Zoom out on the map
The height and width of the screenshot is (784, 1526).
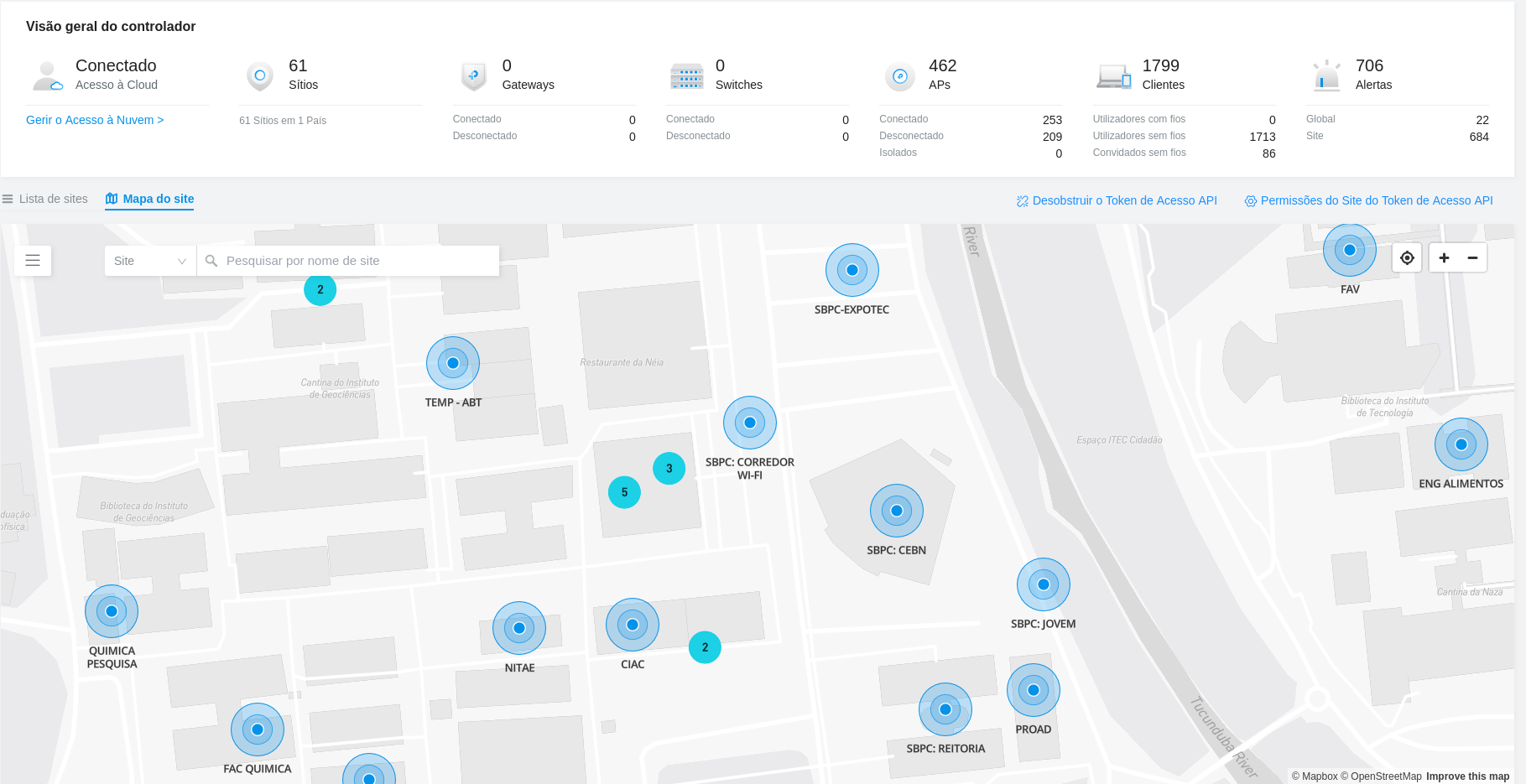coord(1472,258)
